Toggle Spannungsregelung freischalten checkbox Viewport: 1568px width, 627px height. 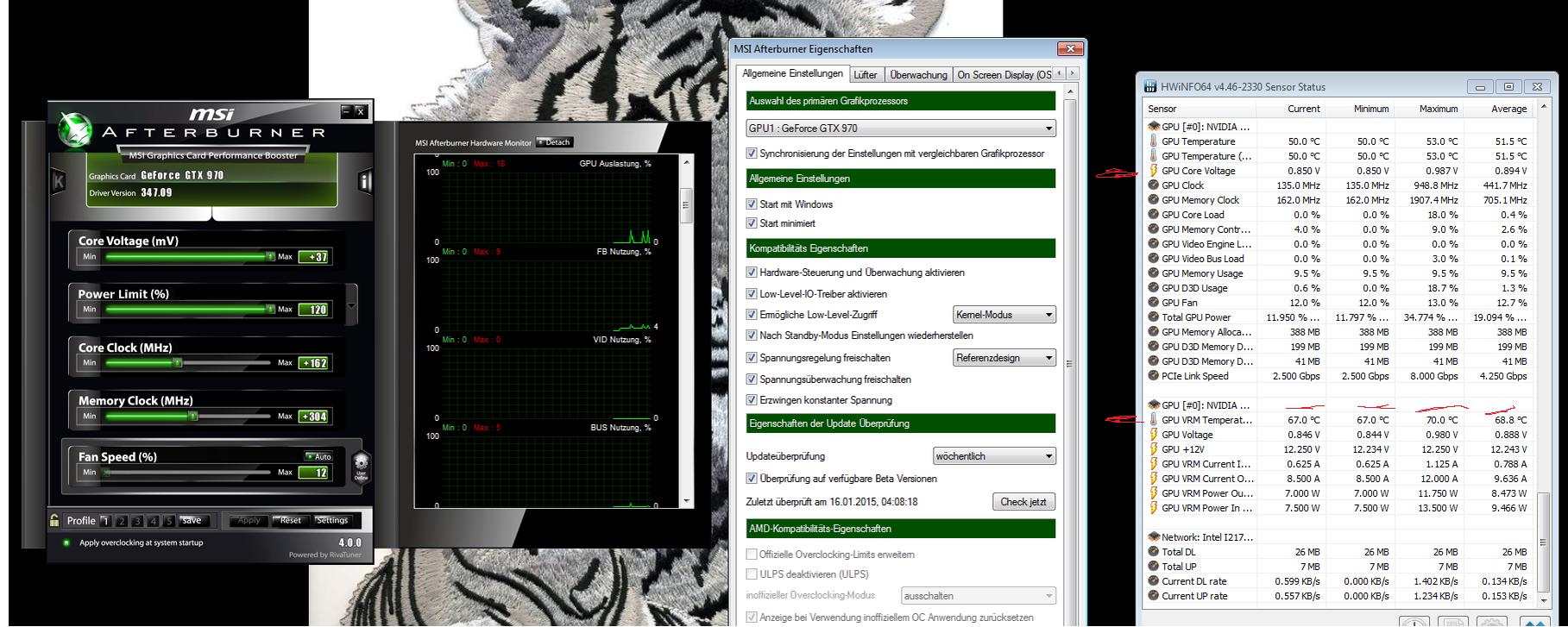click(x=752, y=358)
